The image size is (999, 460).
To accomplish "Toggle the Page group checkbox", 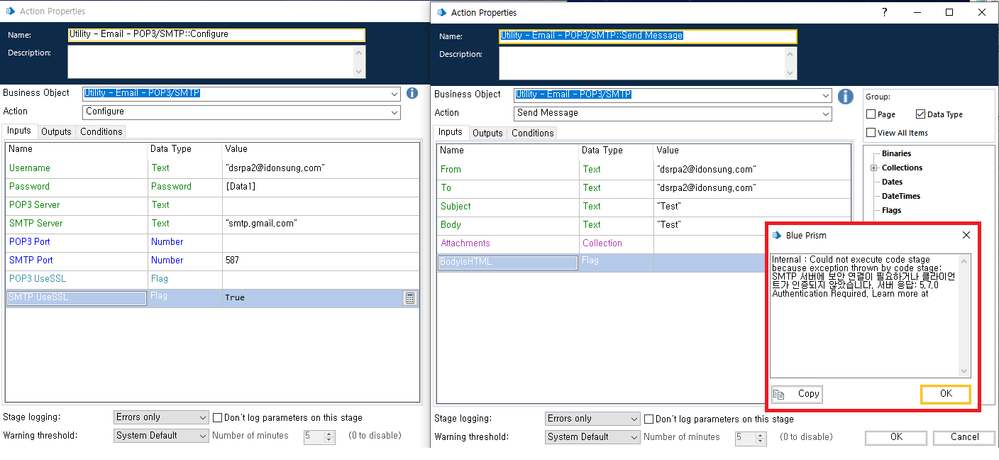I will (x=870, y=115).
